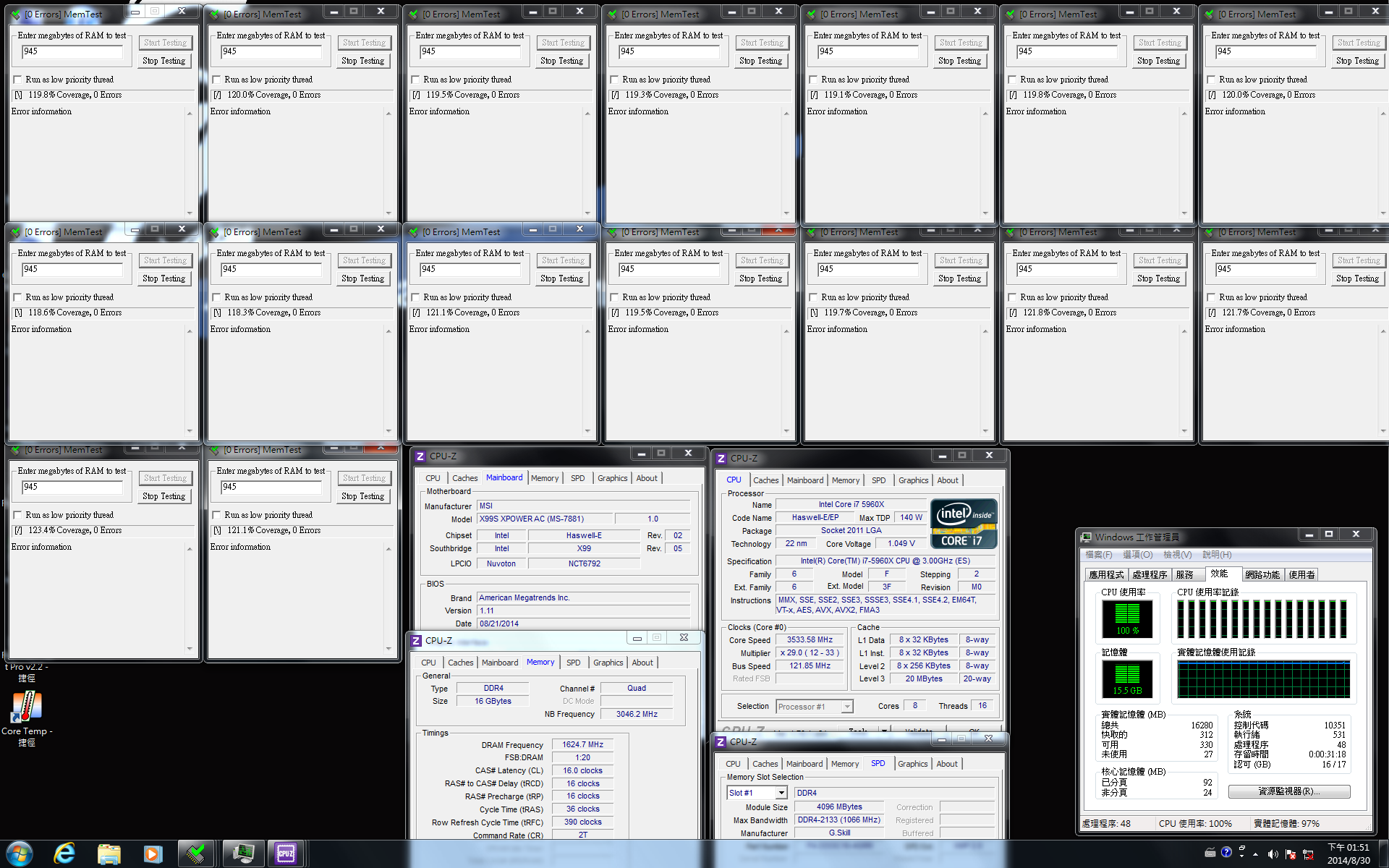Screen dimensions: 1389x868
Task: Tick low priority thread in the 119.7% Coverage MemTest
Action: 813,297
